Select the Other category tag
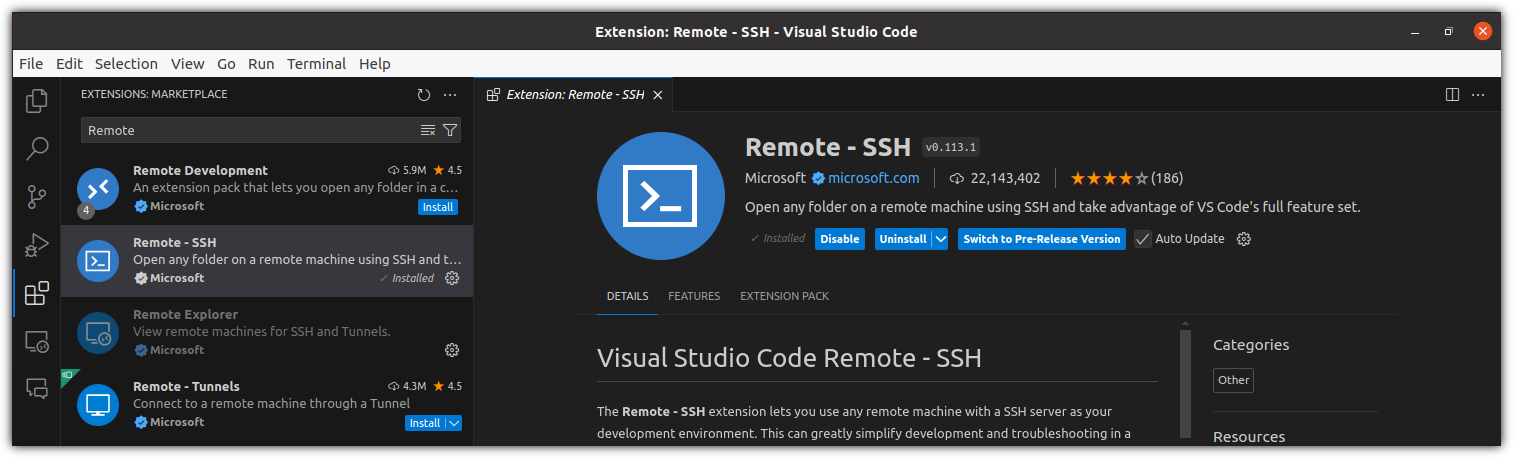This screenshot has height=459, width=1514. (1233, 380)
